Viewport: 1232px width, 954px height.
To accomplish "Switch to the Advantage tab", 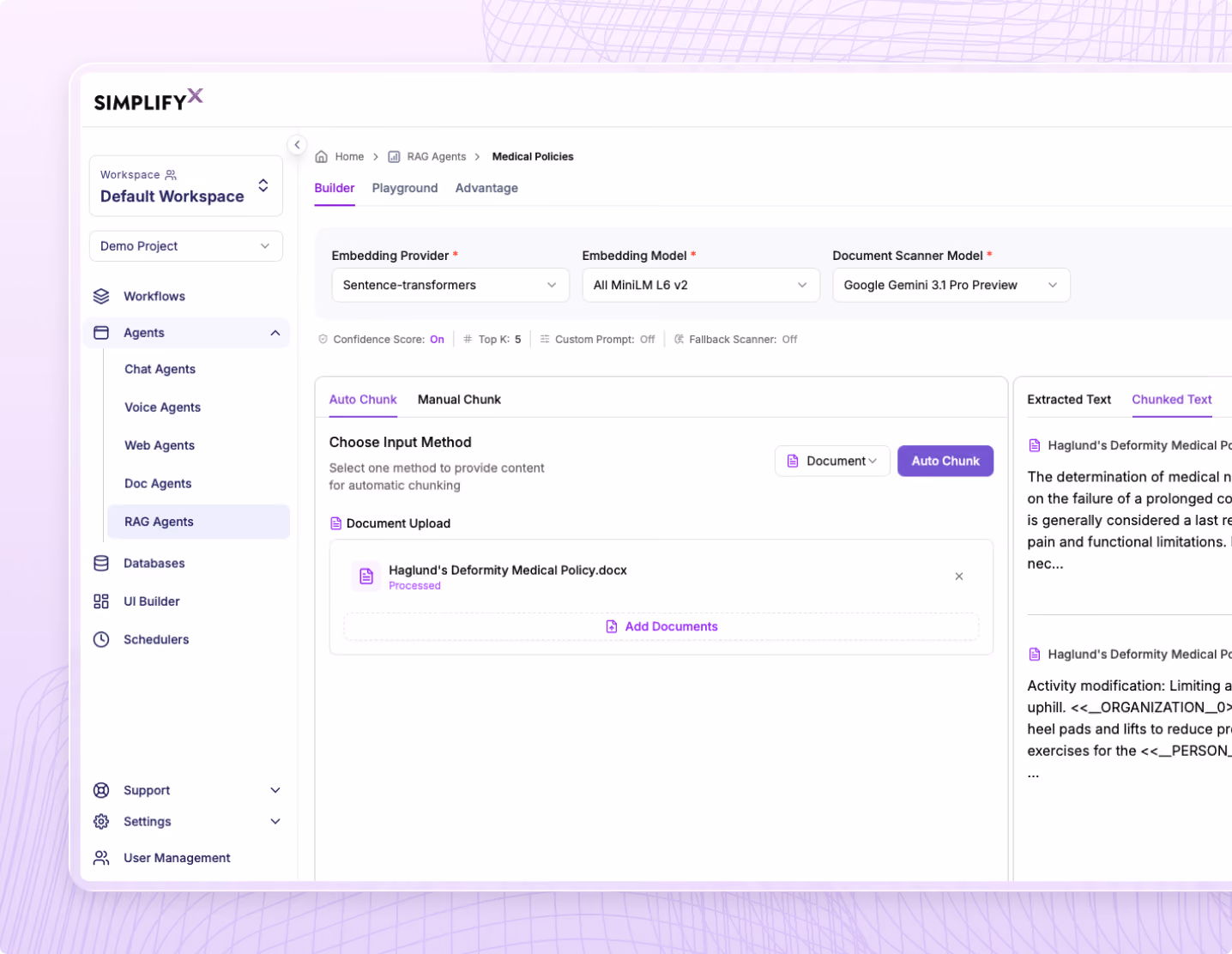I will [486, 188].
